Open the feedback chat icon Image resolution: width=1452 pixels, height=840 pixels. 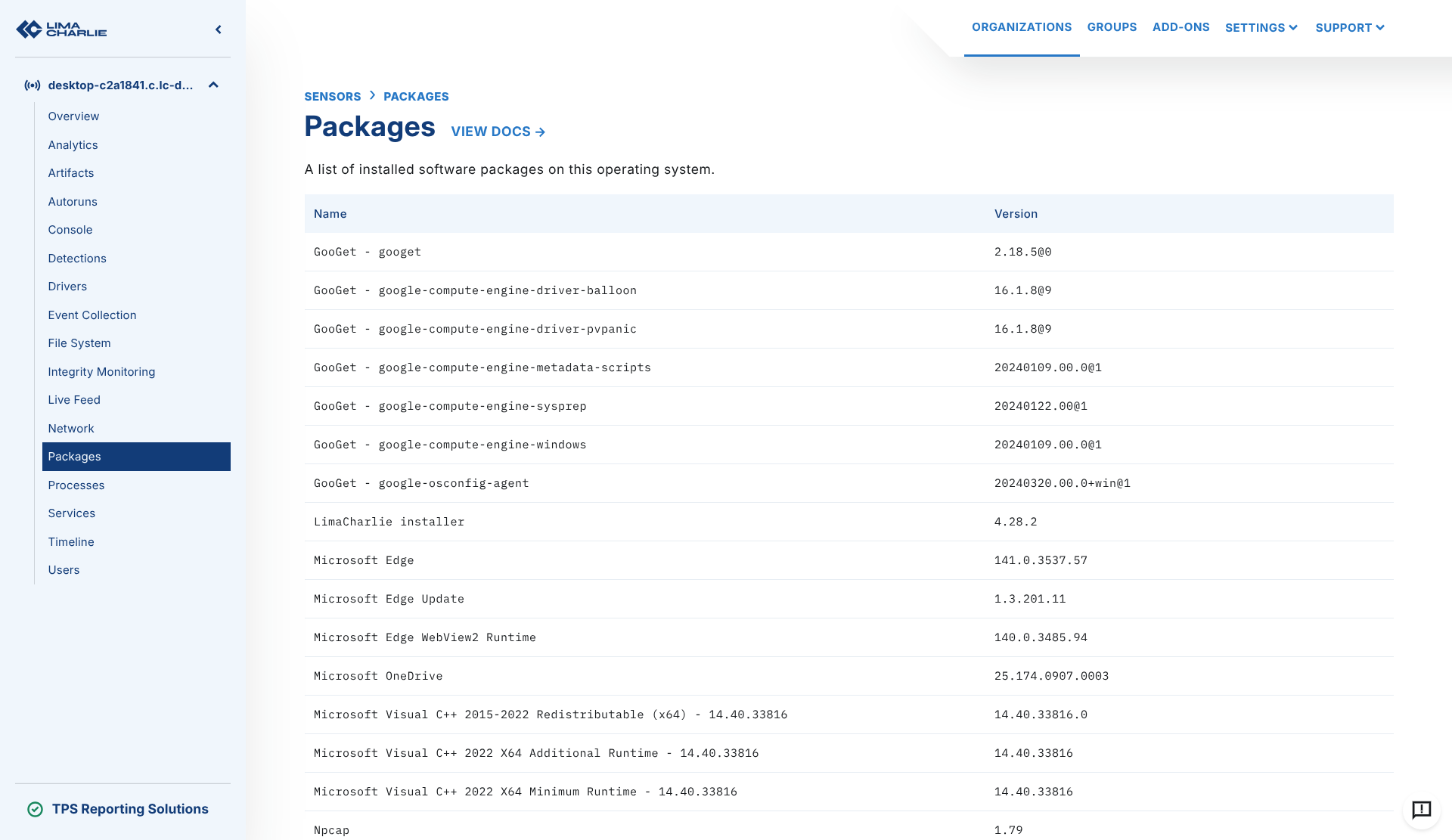[1421, 810]
